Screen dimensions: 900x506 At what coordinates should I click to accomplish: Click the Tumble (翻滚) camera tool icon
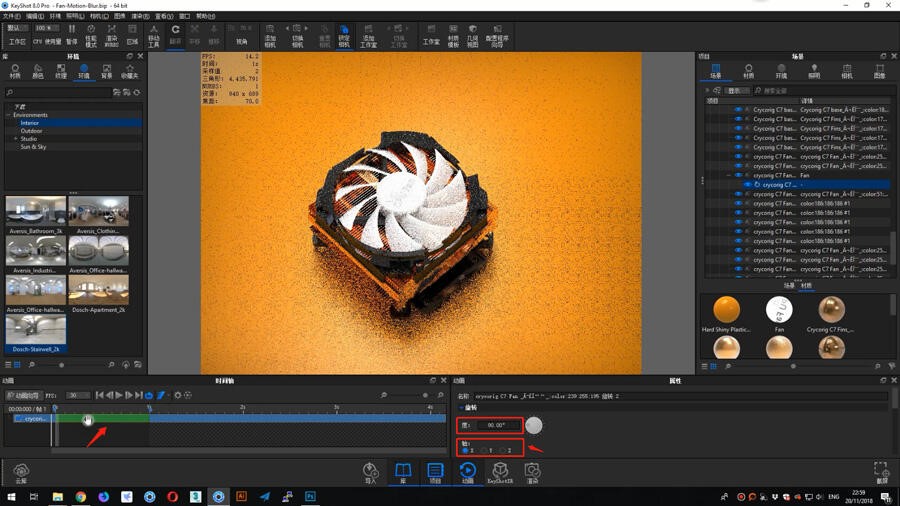[x=175, y=33]
